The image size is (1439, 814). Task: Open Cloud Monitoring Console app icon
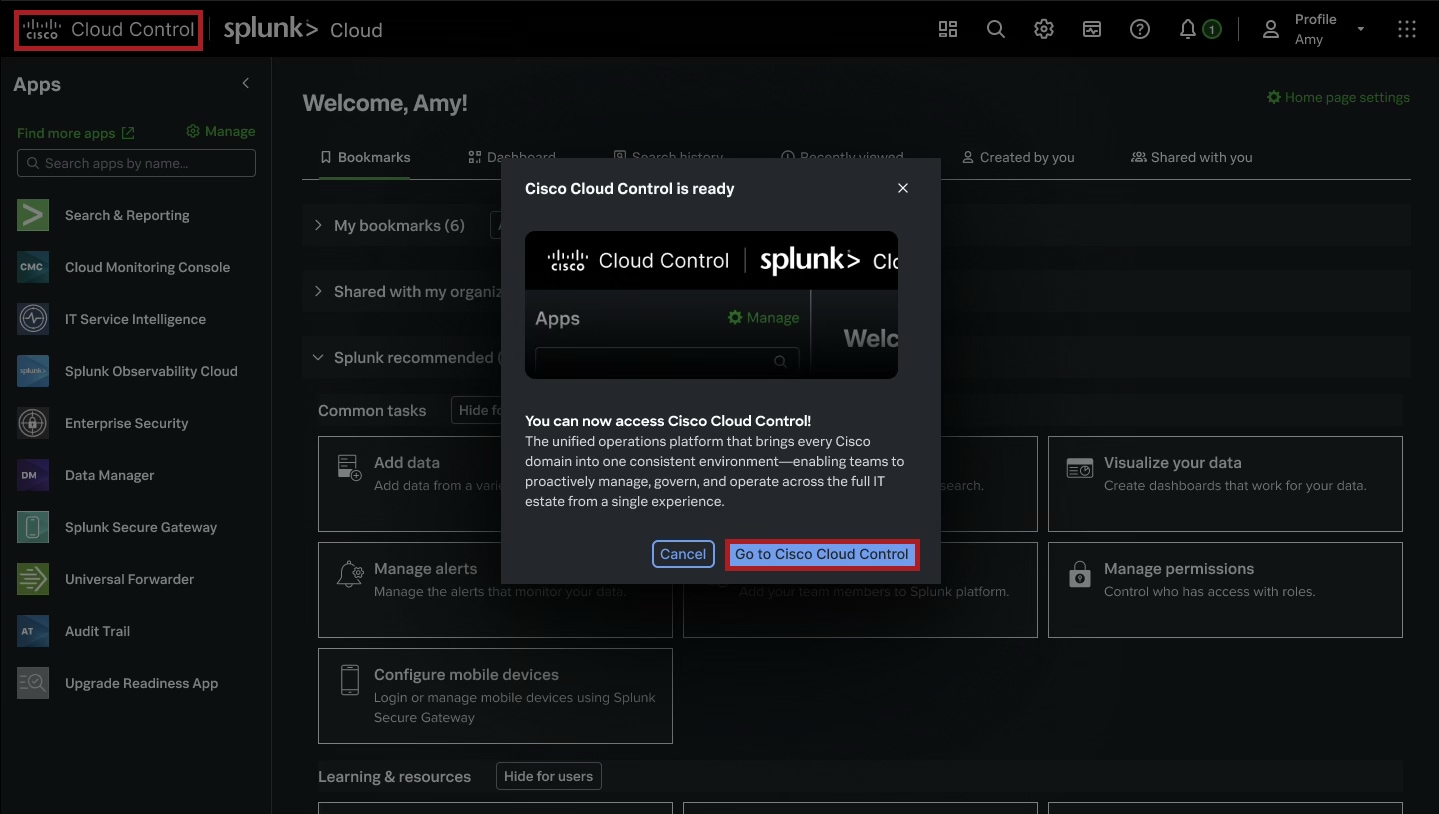click(x=33, y=267)
